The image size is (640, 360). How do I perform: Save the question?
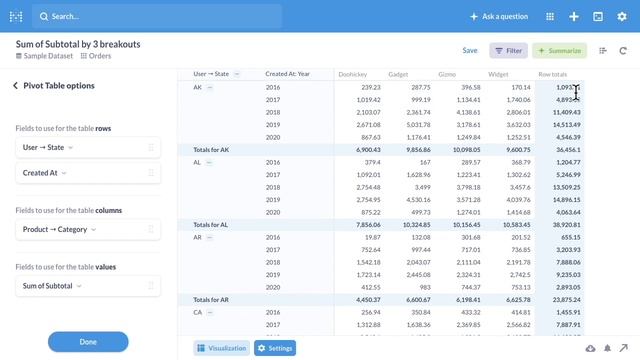click(470, 50)
